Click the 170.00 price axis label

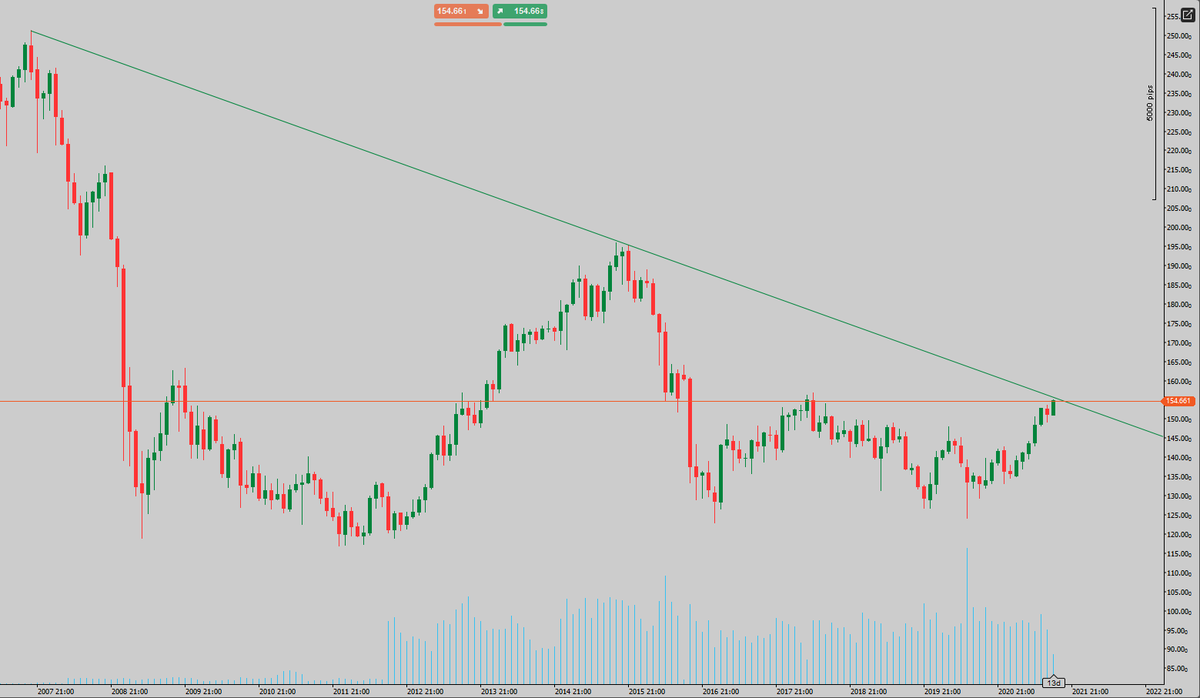pos(1180,343)
